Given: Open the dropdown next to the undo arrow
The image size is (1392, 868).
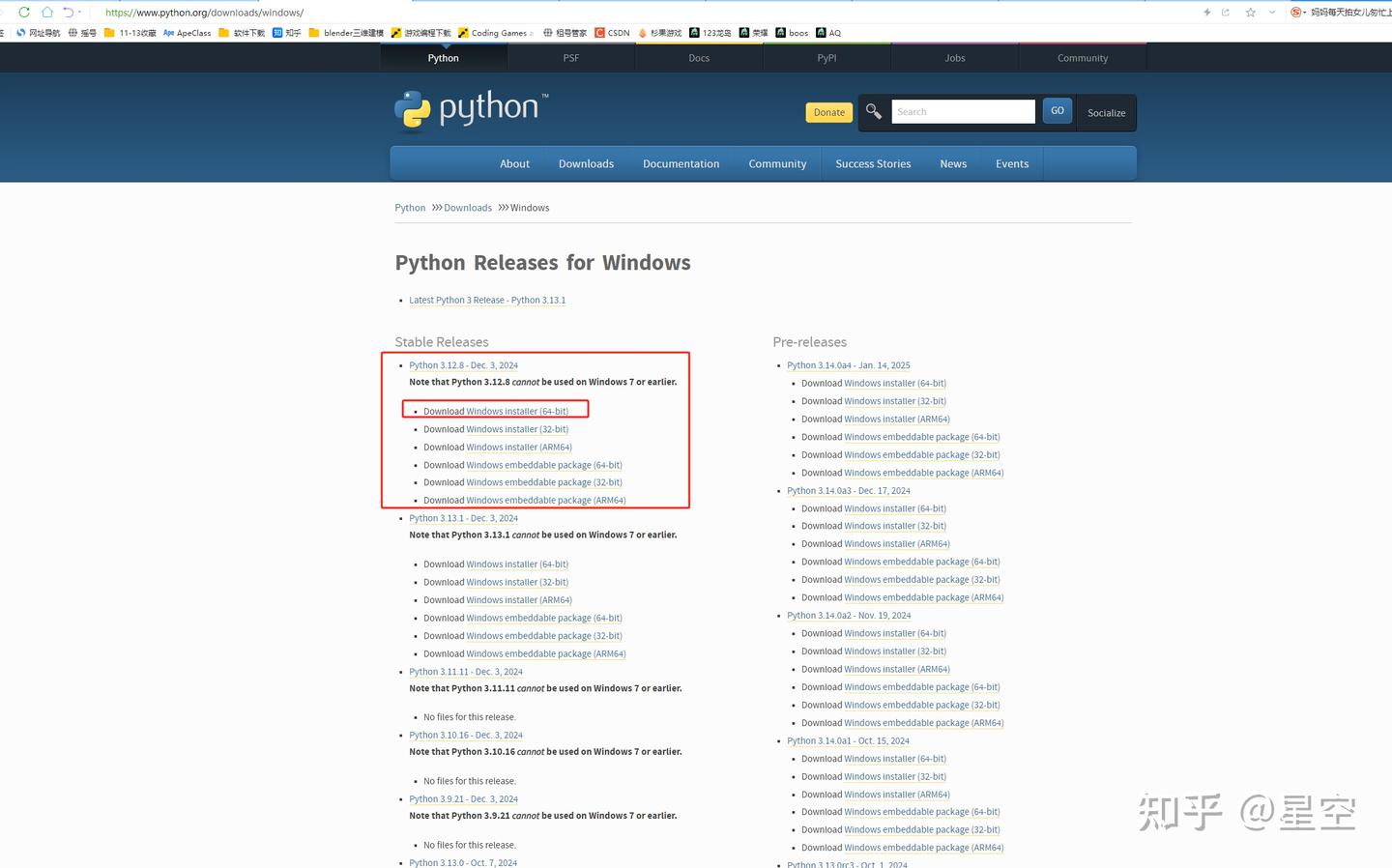Looking at the screenshot, I should (x=80, y=13).
